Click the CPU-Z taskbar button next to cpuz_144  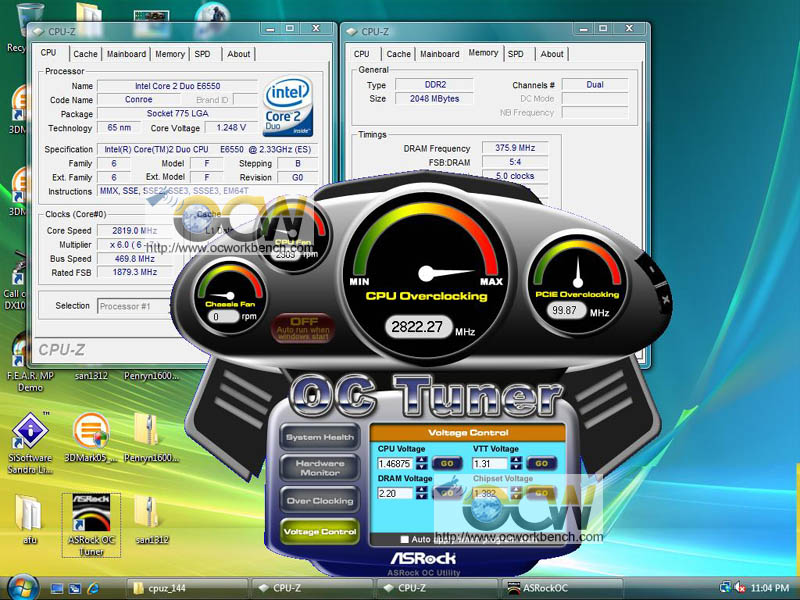[312, 588]
